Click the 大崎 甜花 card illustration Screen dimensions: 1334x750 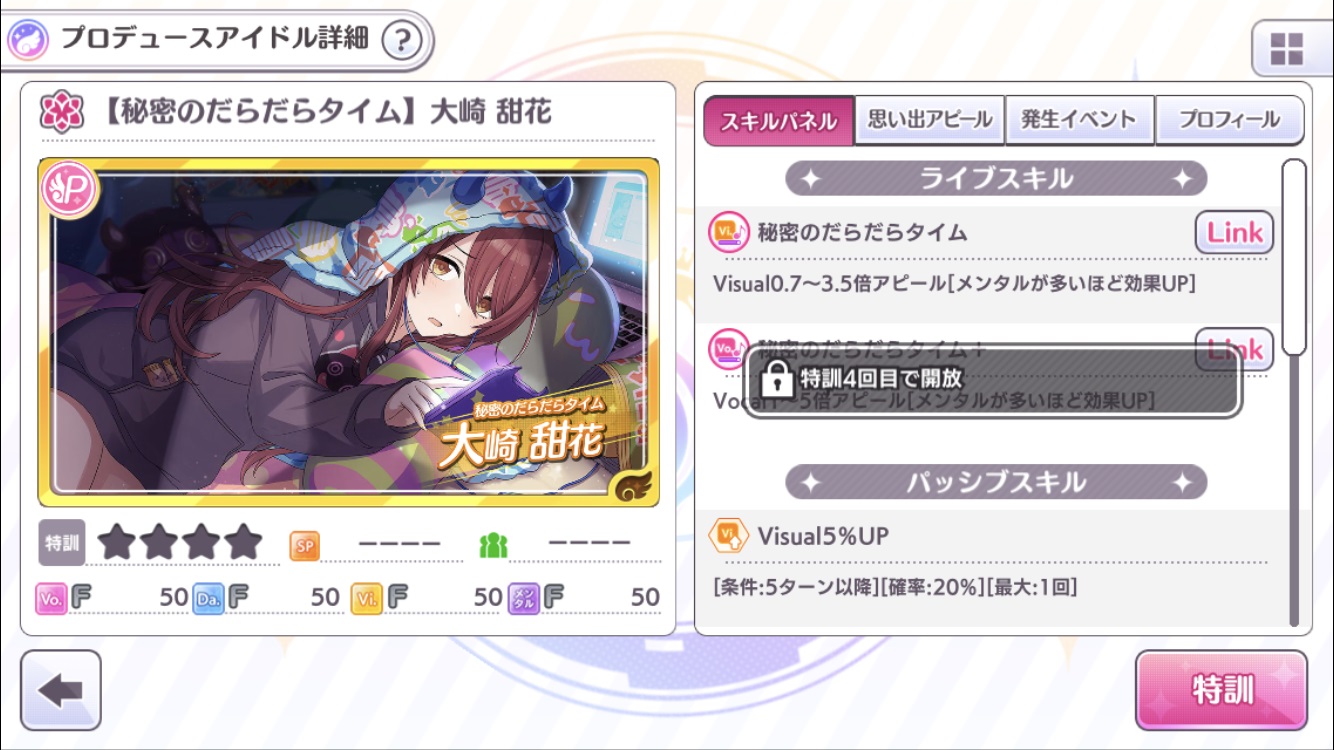pos(349,332)
